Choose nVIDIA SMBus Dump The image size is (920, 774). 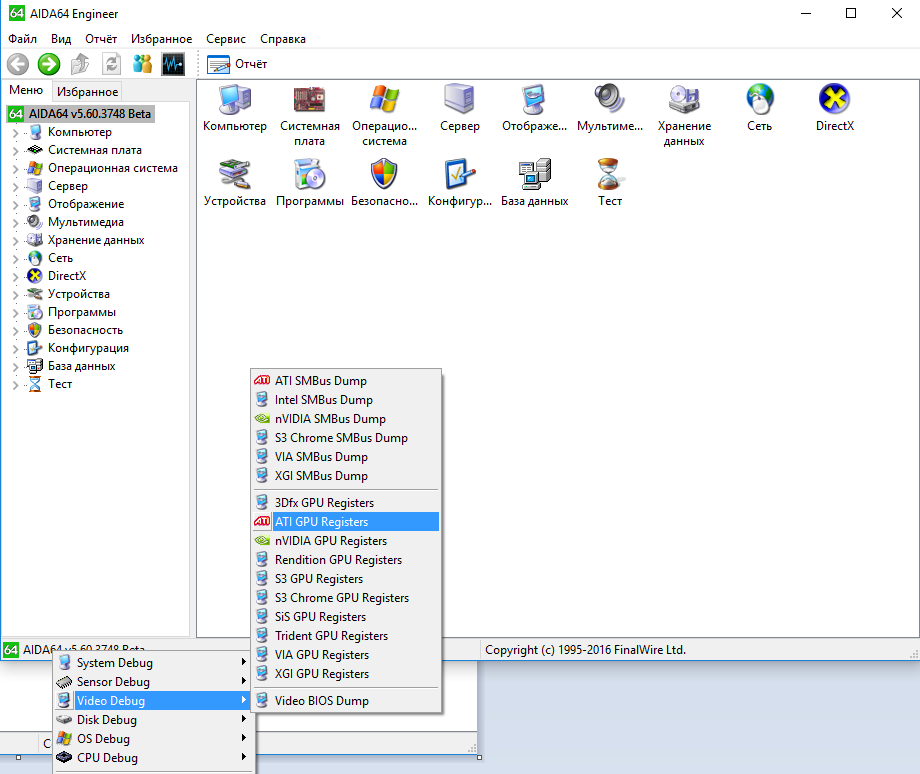[346, 419]
